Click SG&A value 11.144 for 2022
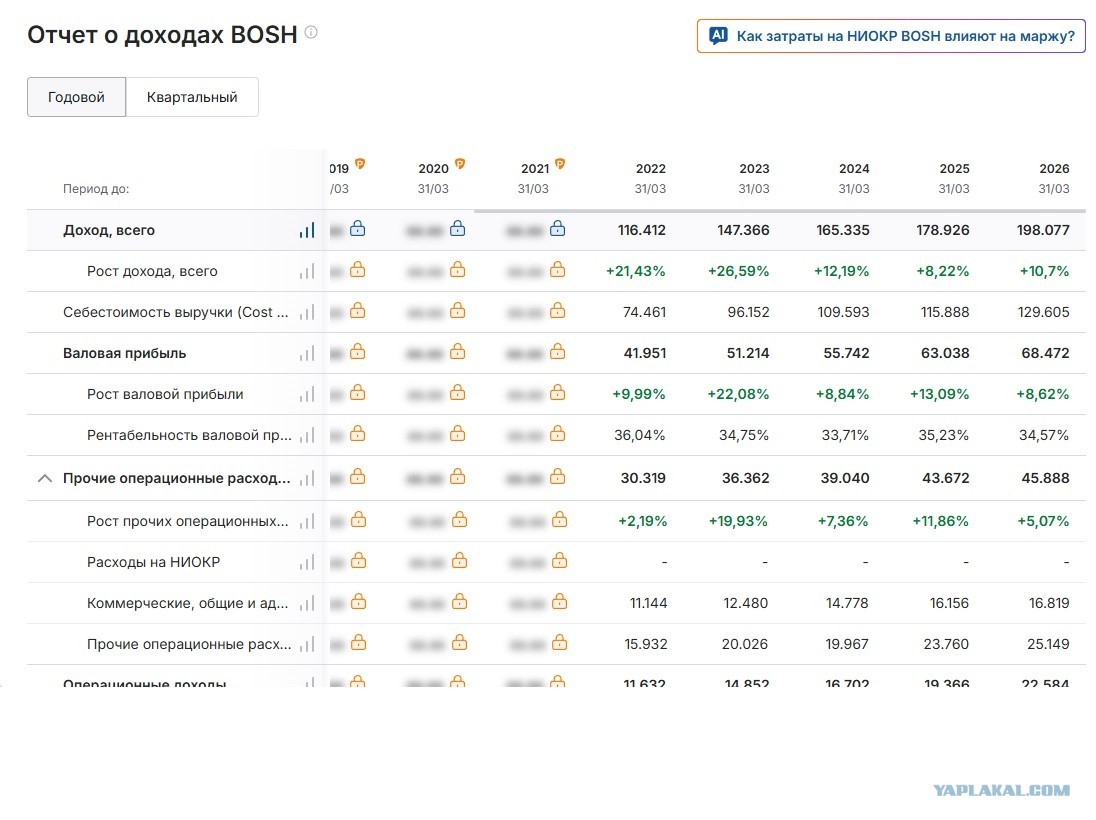The height and width of the screenshot is (820, 1096). (649, 603)
